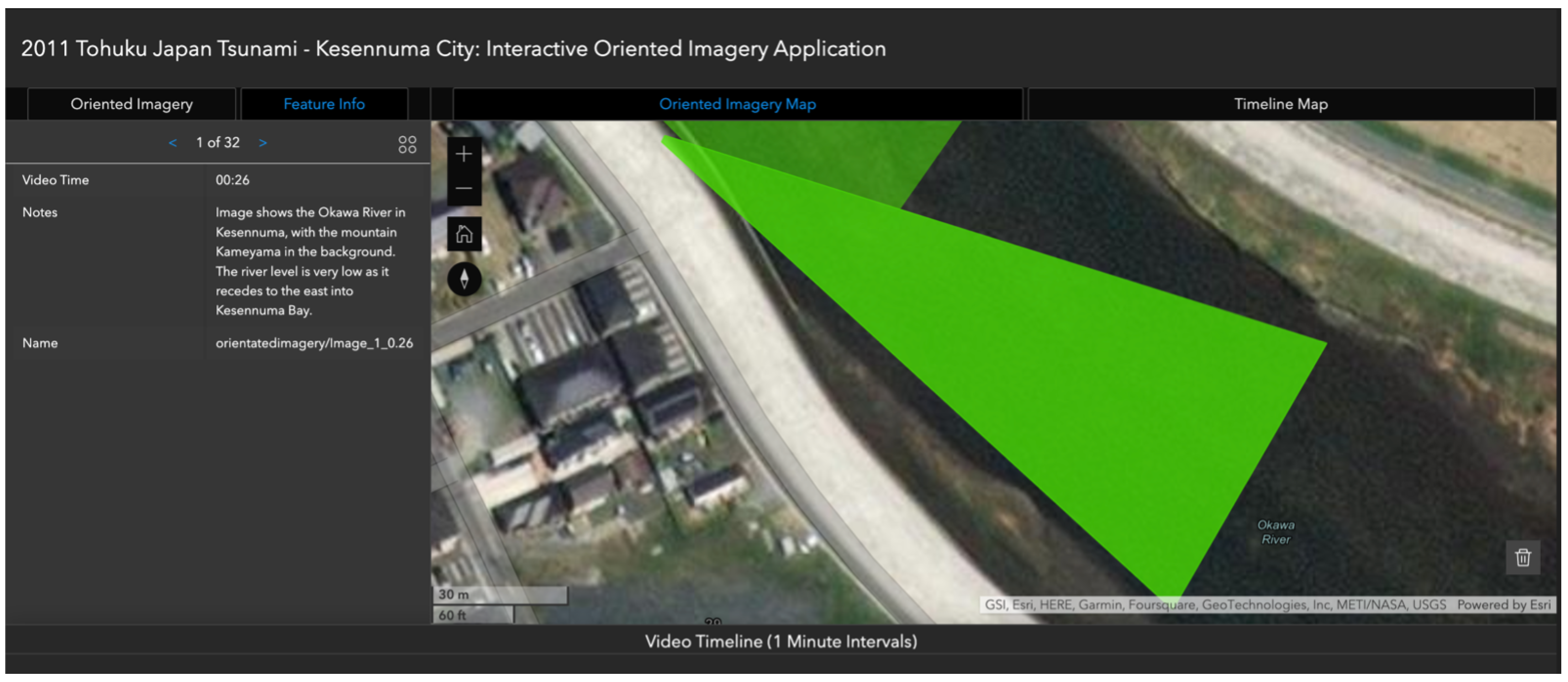Click the 1 of 32 feature counter

coord(218,143)
